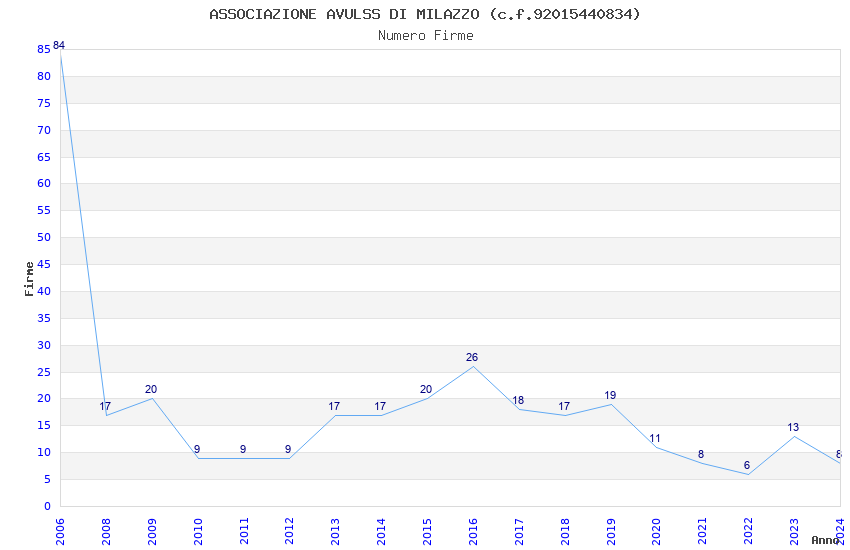
Task: Click the y-axis tick value 20
Action: pos(44,398)
